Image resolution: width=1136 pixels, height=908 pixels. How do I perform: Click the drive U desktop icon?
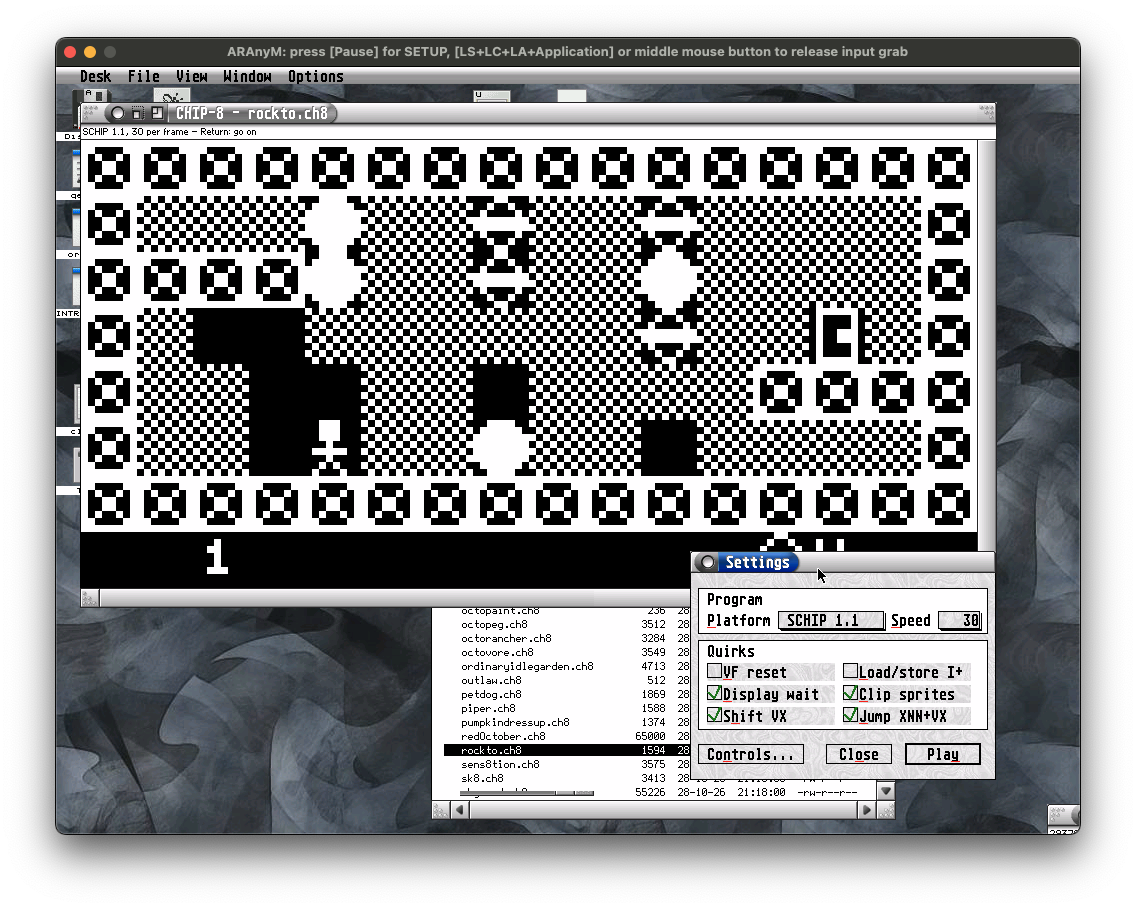[492, 96]
